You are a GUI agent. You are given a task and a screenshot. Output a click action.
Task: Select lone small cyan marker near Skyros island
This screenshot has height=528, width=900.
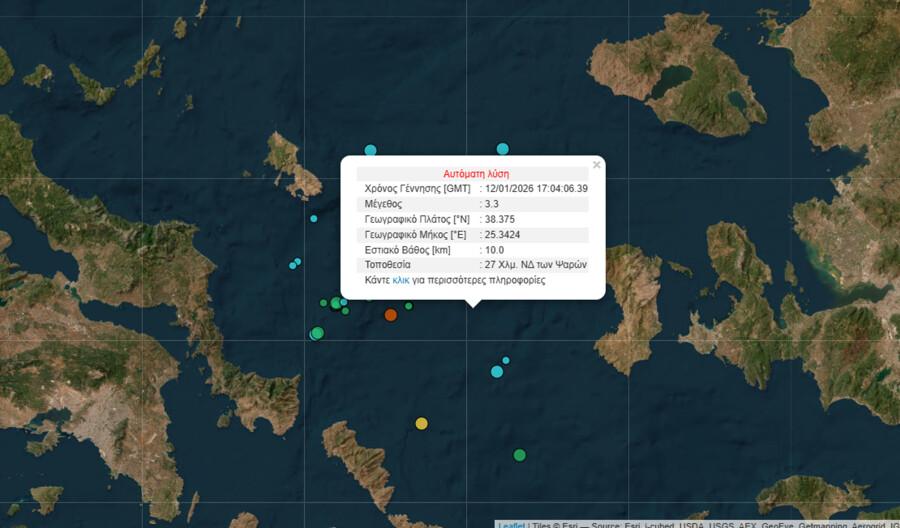pyautogui.click(x=314, y=218)
